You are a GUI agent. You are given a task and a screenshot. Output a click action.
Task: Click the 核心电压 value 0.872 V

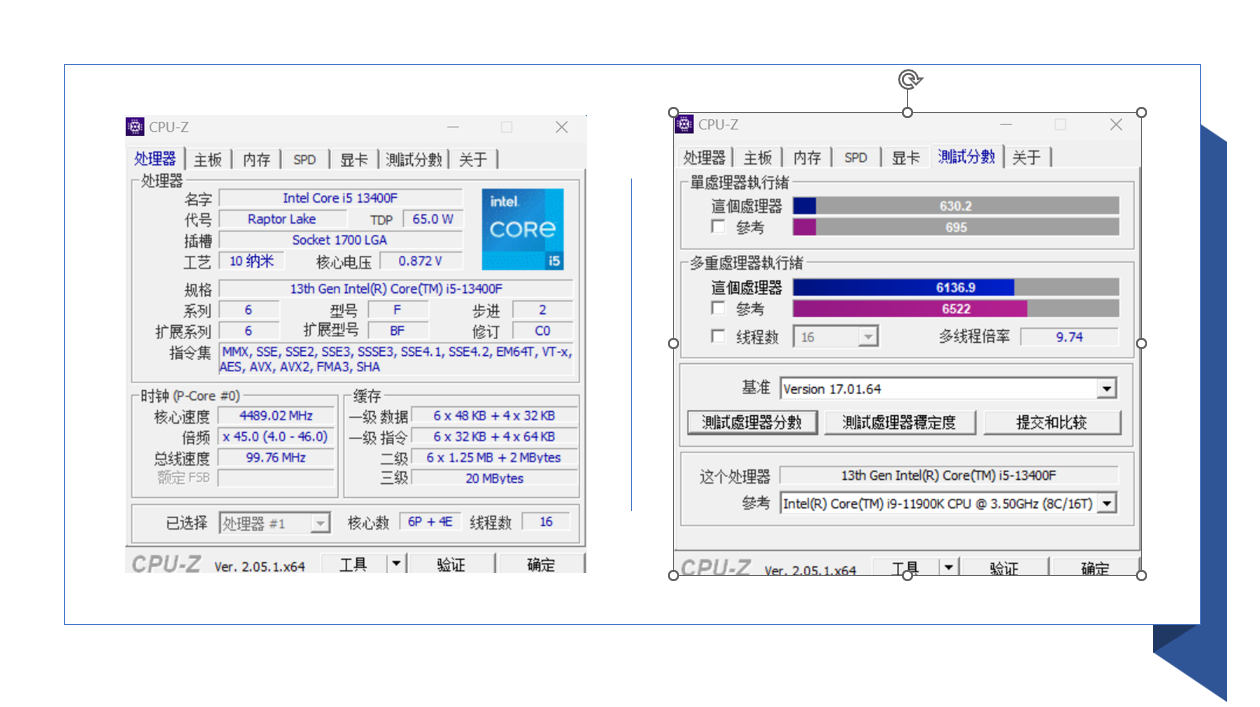click(x=420, y=261)
